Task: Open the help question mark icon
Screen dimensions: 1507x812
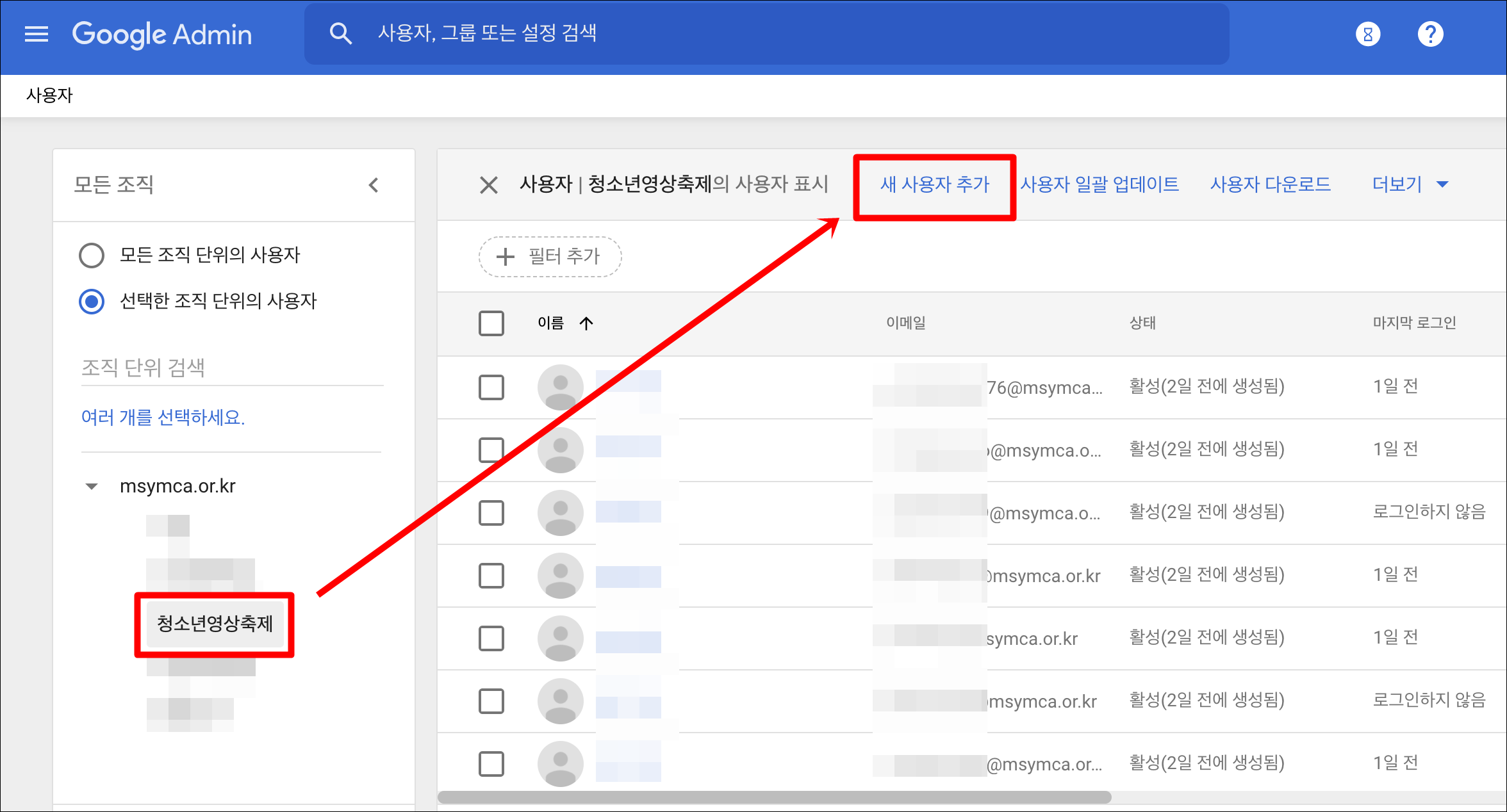Action: point(1430,34)
